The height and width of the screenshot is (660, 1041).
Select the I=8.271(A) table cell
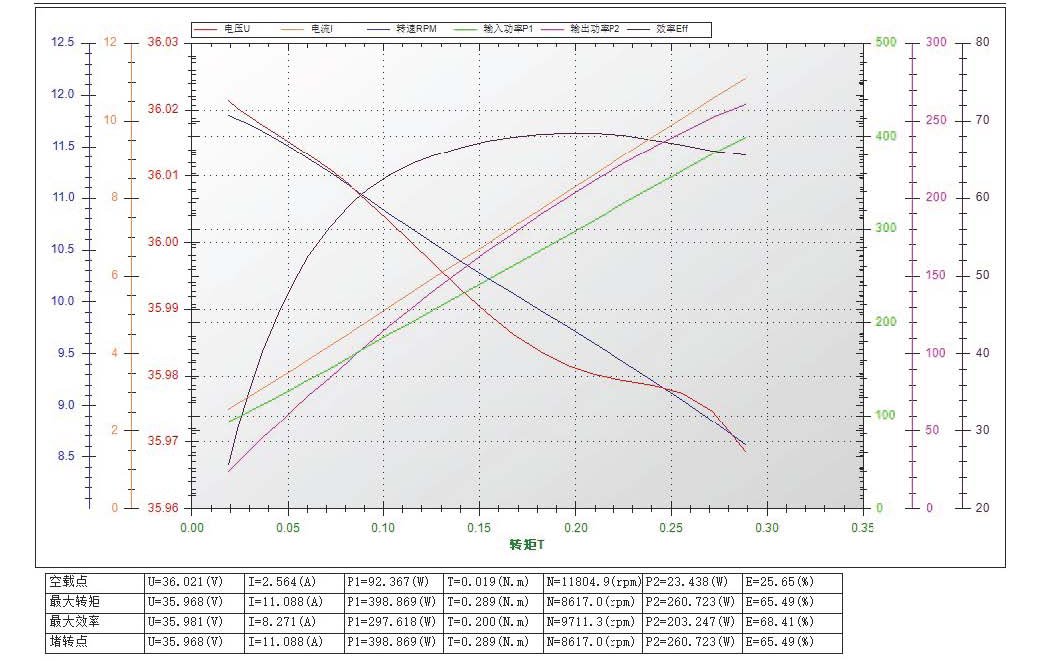point(285,622)
